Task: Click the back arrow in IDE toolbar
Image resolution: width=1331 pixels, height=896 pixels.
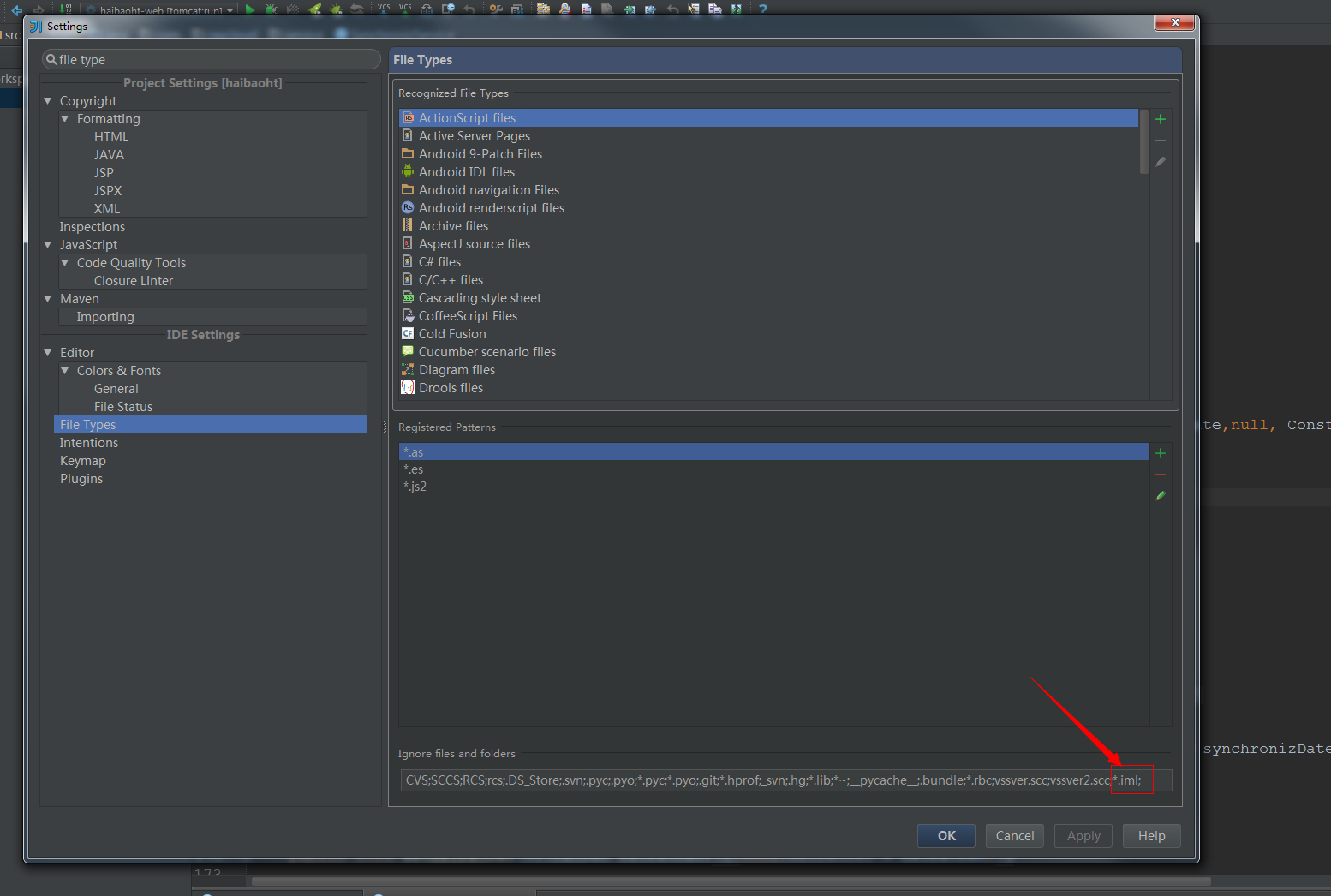Action: [16, 9]
